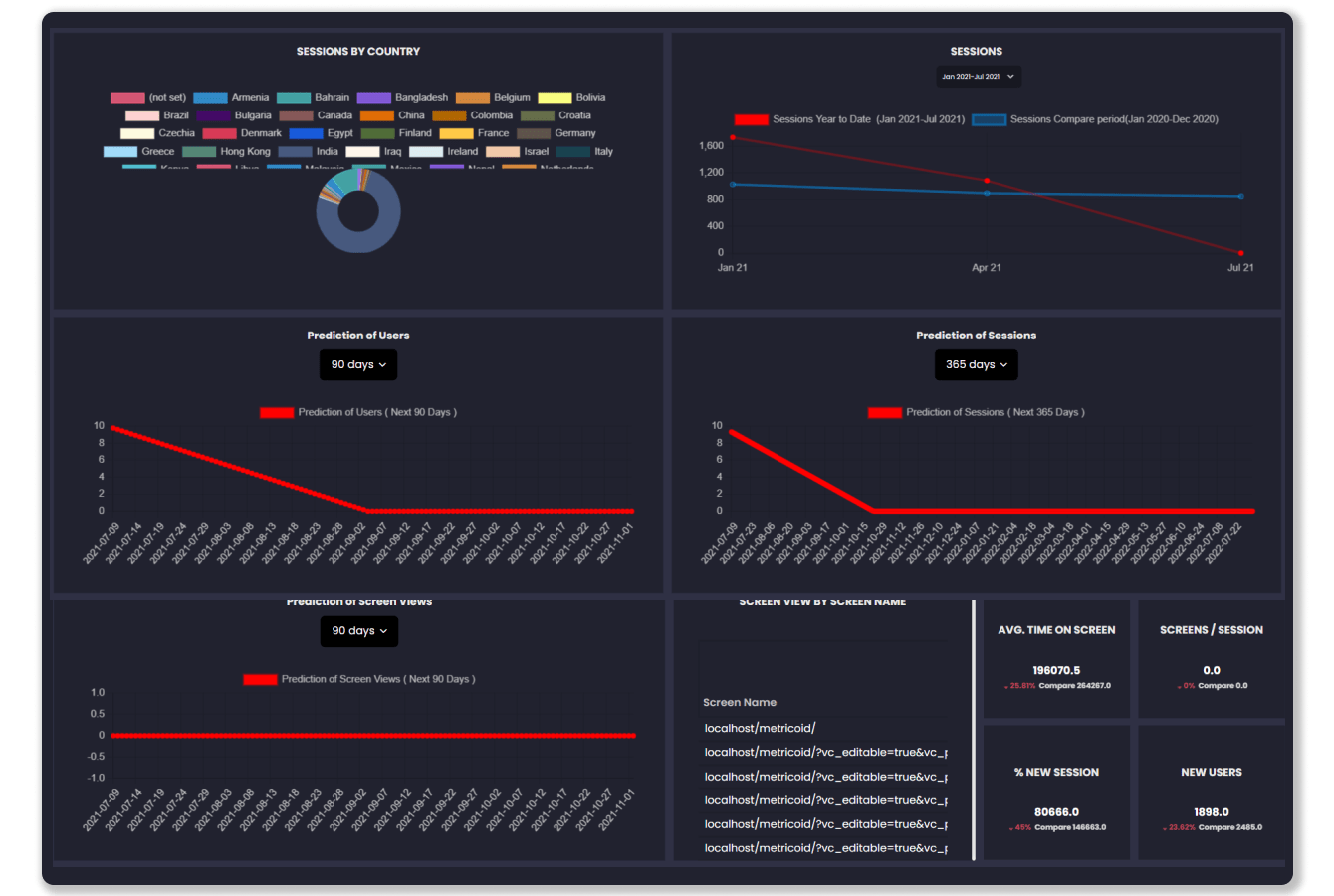Image resolution: width=1334 pixels, height=896 pixels.
Task: Toggle Ireland legend entry
Action: click(443, 152)
